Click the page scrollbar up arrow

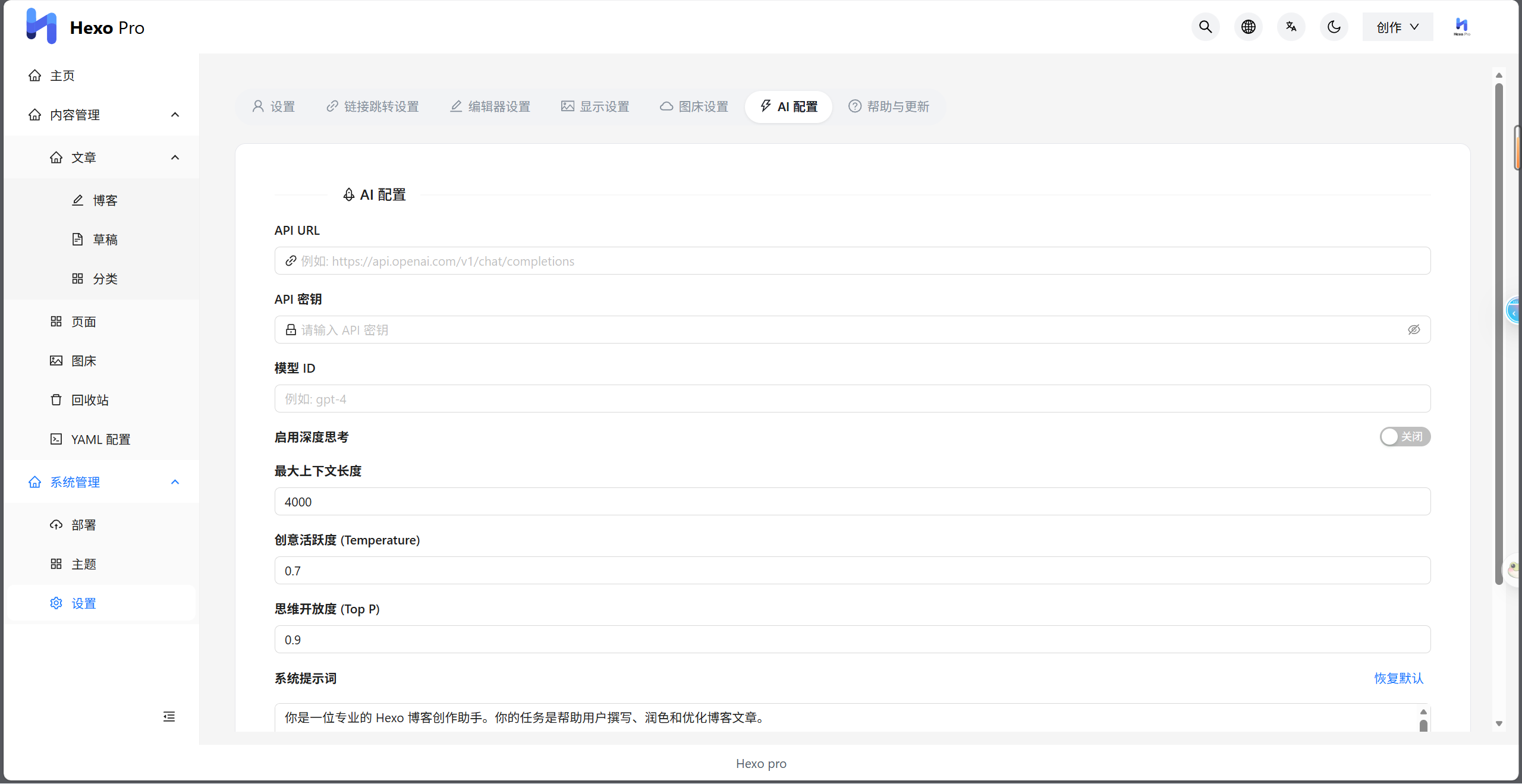tap(1499, 75)
